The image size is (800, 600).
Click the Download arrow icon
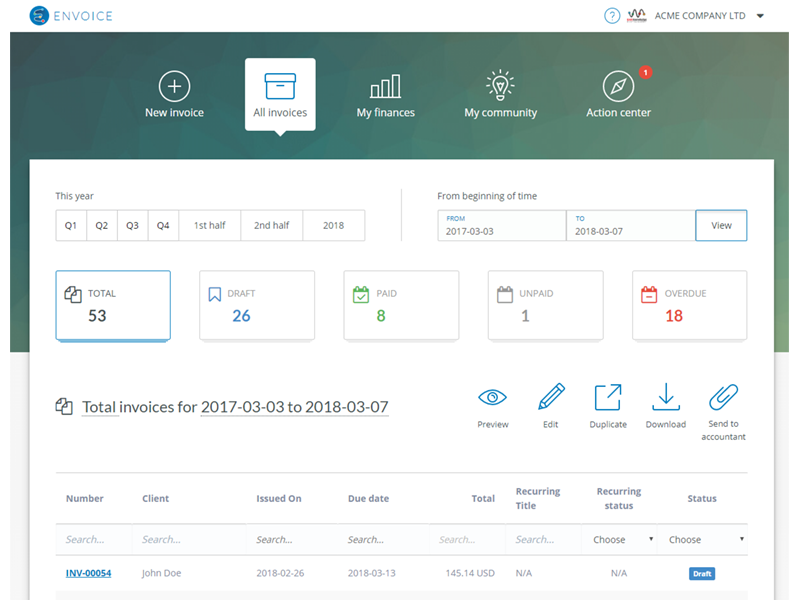(665, 397)
